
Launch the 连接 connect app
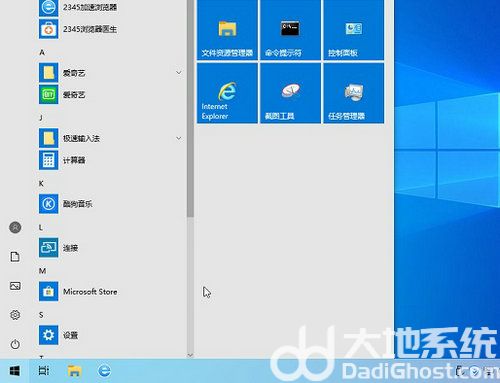110,248
